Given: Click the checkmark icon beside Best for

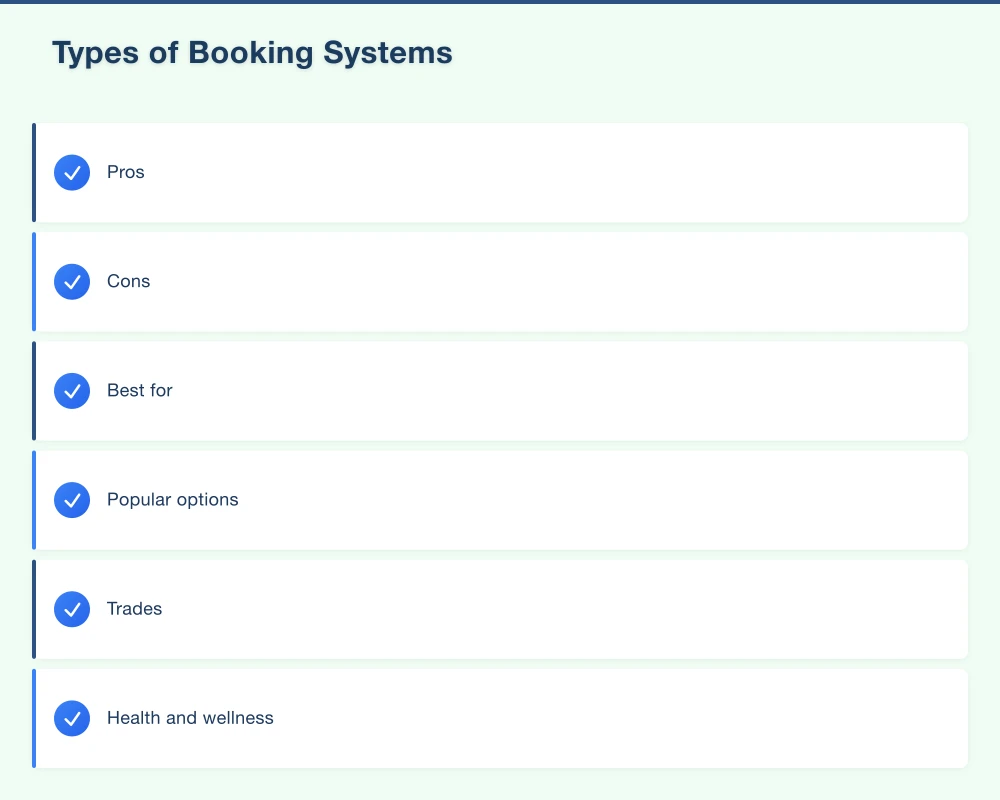Looking at the screenshot, I should pos(72,391).
